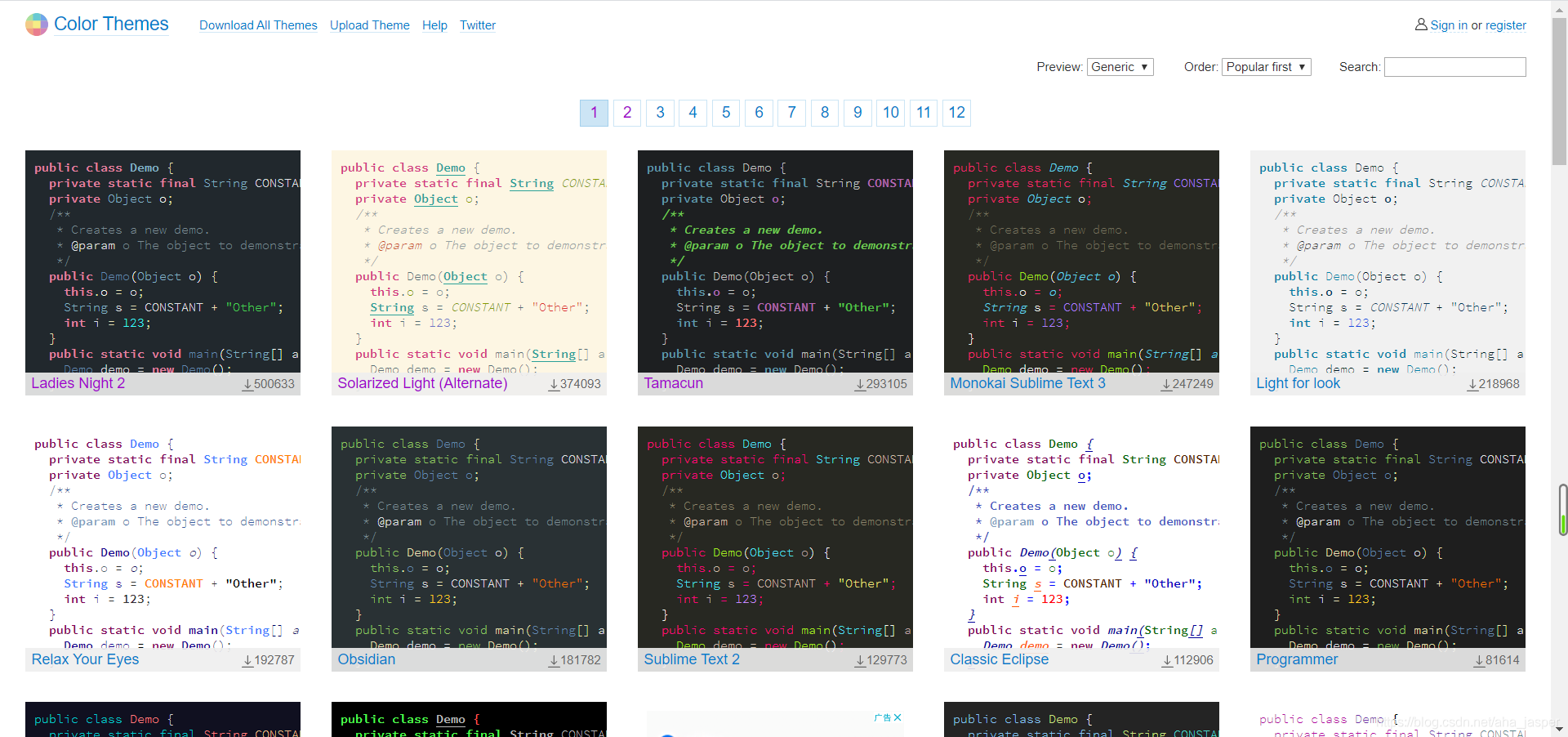Open the Solarized Light (Alternate) theme link
Viewport: 1568px width, 737px height.
pyautogui.click(x=422, y=383)
